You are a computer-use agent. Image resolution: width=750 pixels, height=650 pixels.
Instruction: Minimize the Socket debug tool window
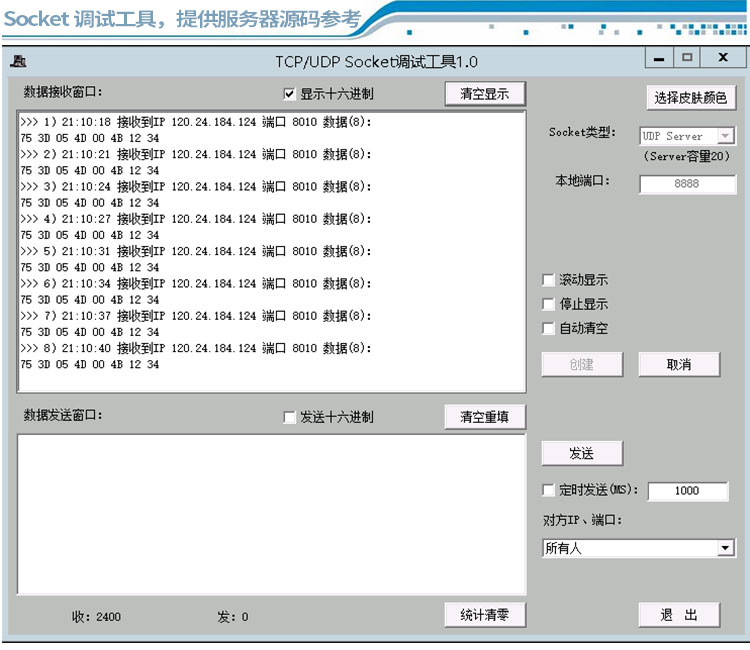[x=659, y=58]
